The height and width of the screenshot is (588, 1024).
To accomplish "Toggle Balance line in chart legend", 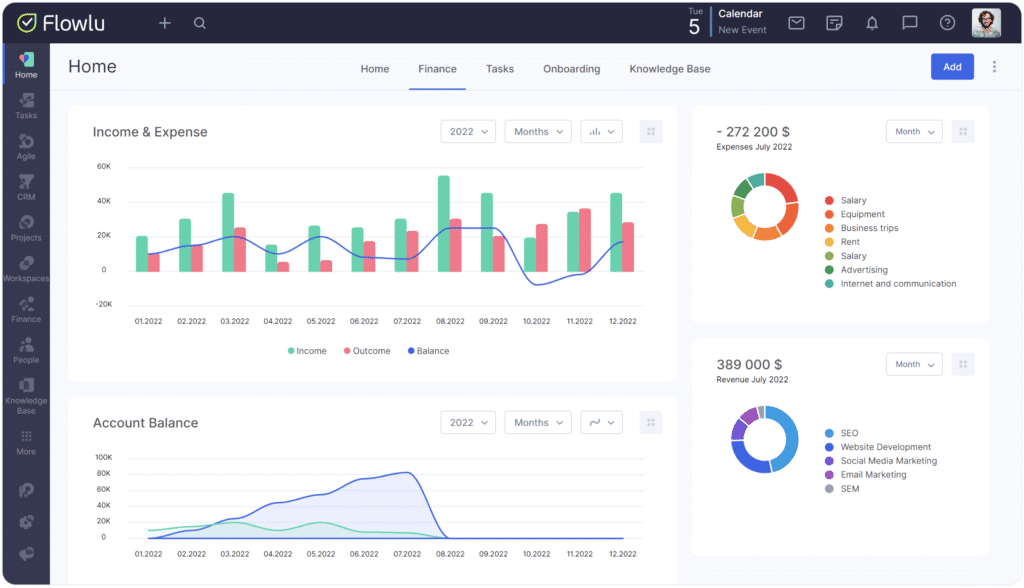I will pyautogui.click(x=428, y=351).
